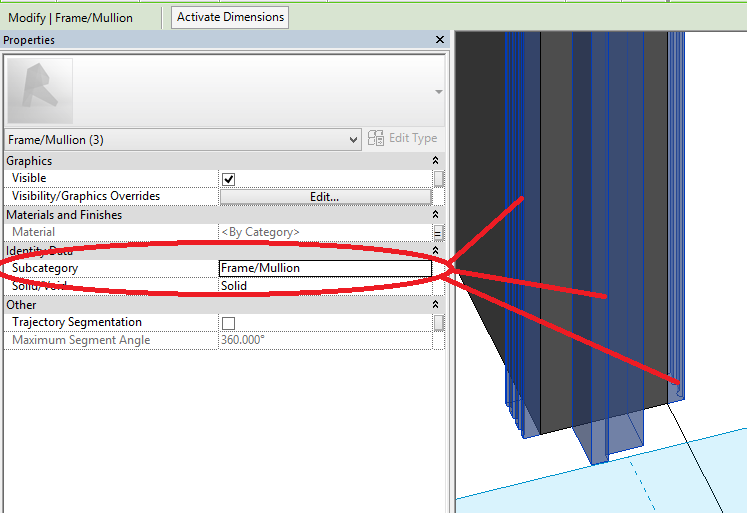Open the type selector preview dropdown arrow
747x513 pixels.
439,91
